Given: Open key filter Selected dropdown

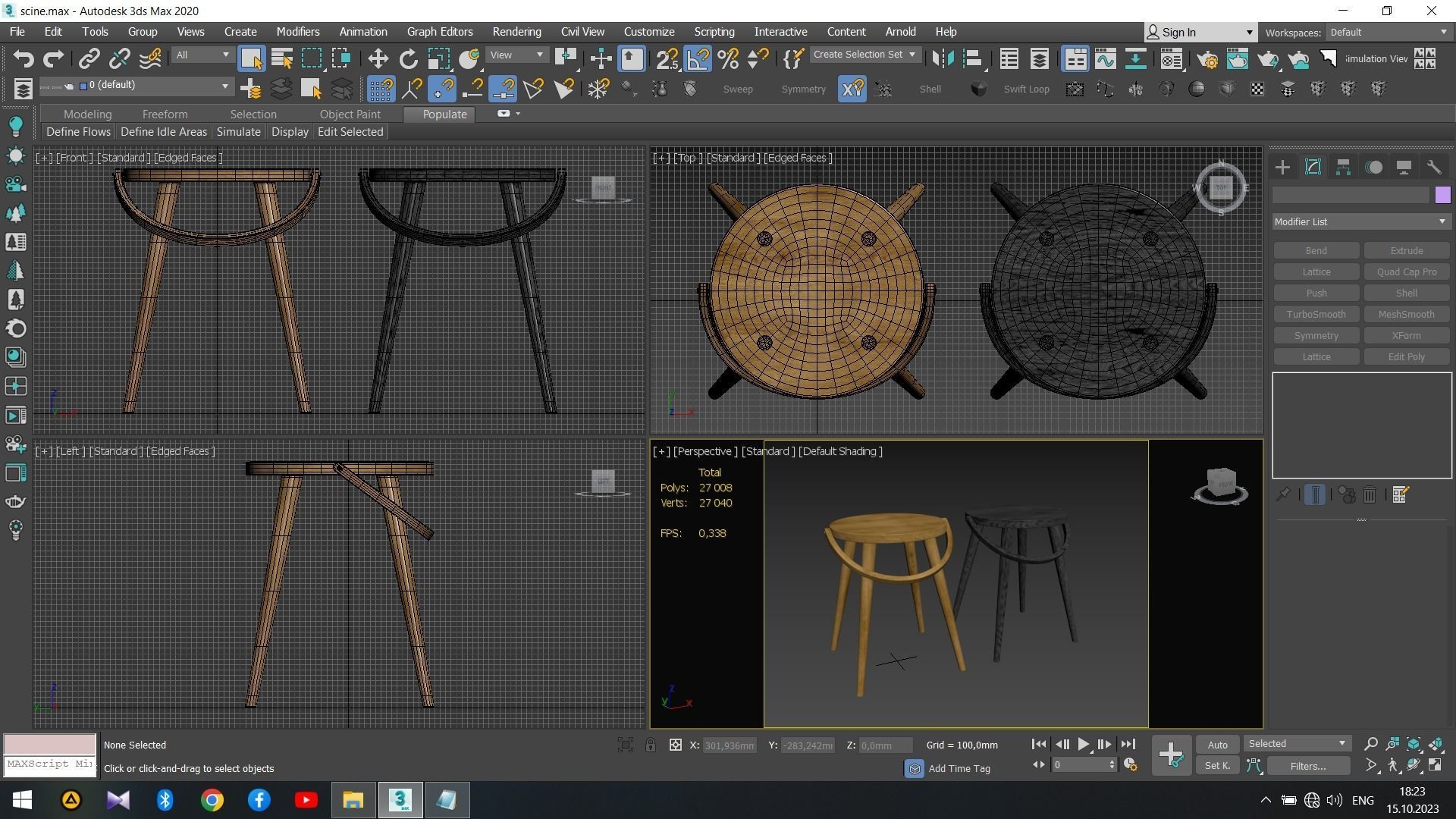Looking at the screenshot, I should (1297, 744).
